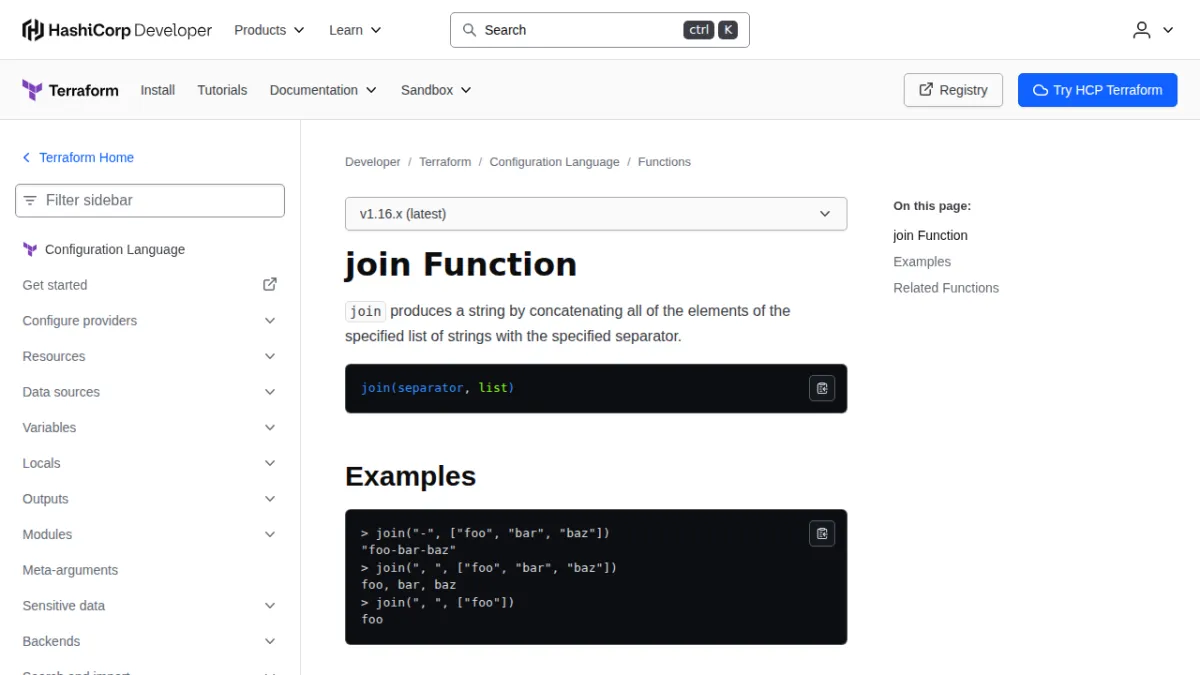Open the Sandbox dropdown menu
The height and width of the screenshot is (675, 1200).
coord(436,90)
